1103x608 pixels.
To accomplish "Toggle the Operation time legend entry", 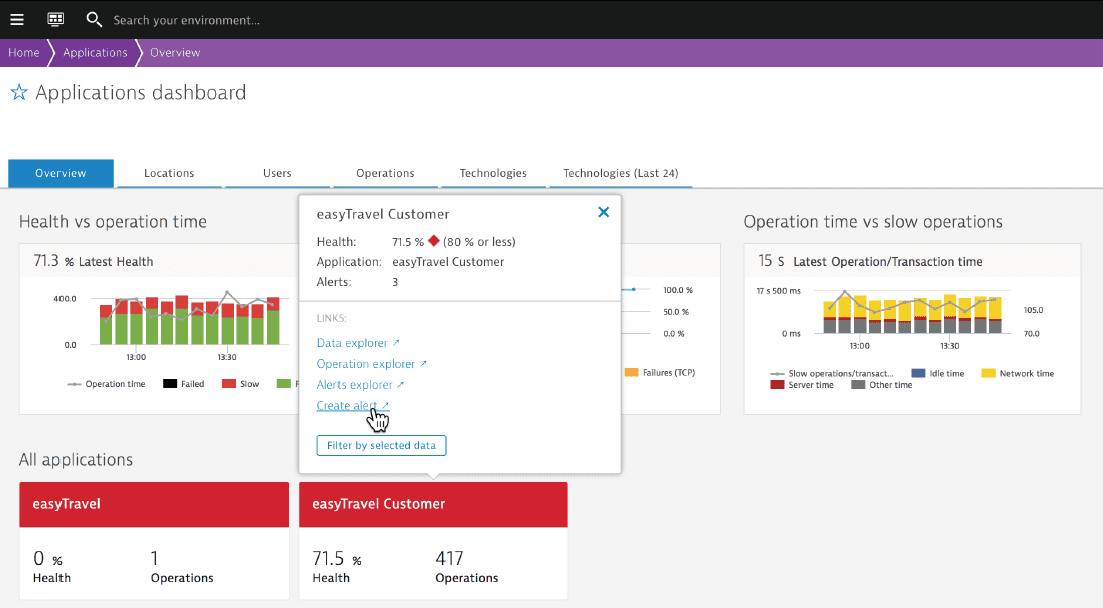I will pos(106,384).
